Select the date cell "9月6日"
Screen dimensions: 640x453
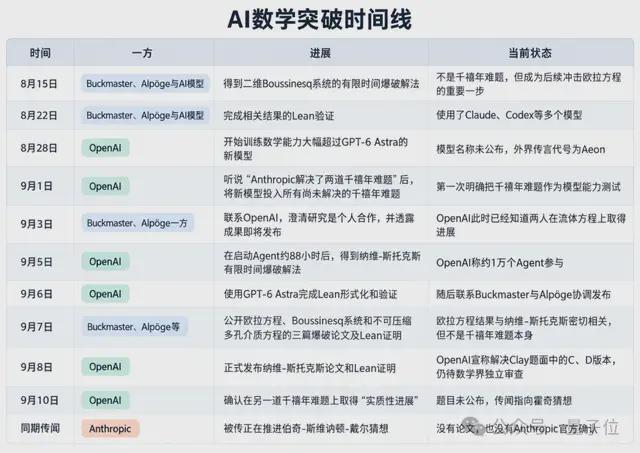click(36, 294)
